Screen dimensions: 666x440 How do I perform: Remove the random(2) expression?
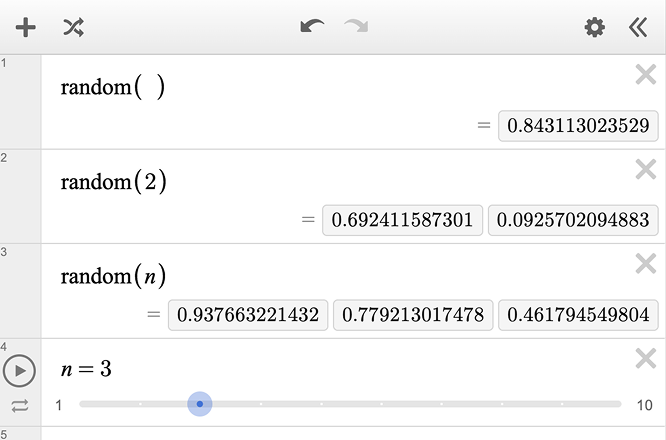point(645,170)
